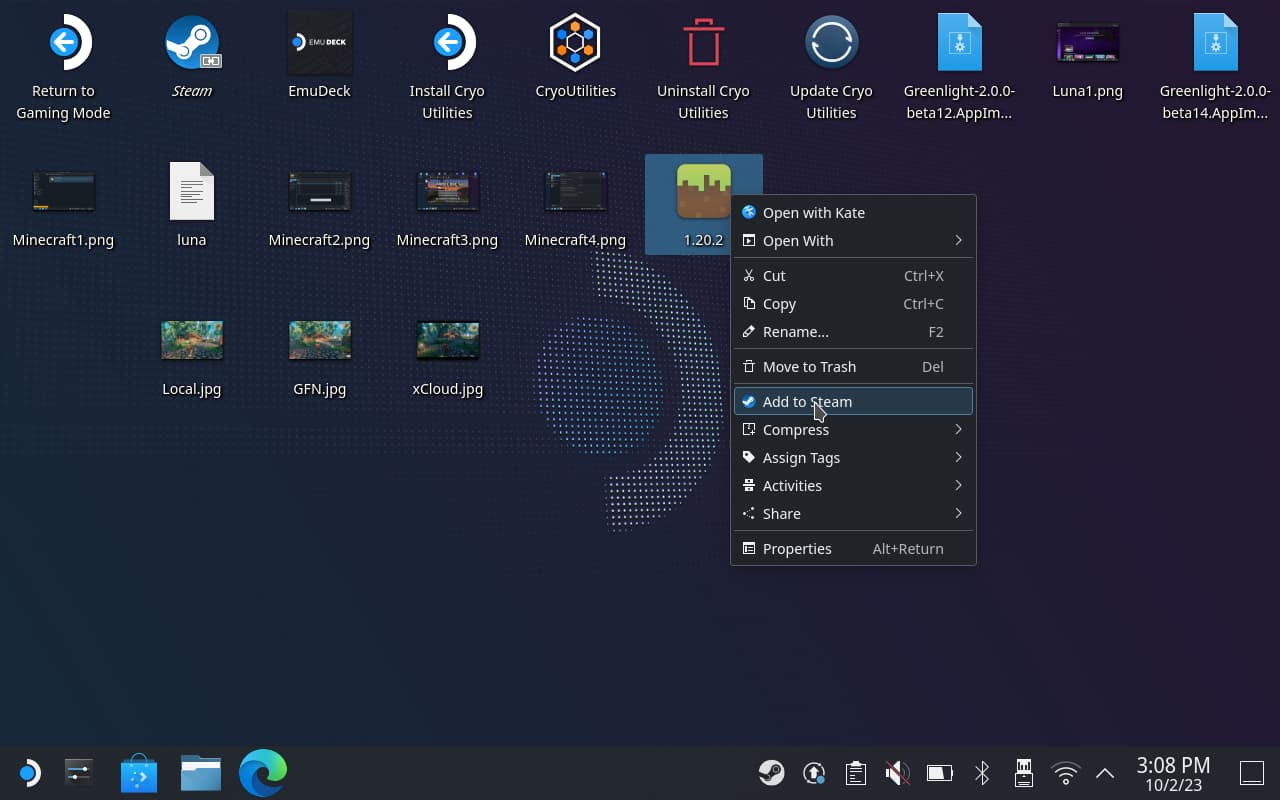Open the Steam icon in the system tray
1280x800 pixels.
771,772
